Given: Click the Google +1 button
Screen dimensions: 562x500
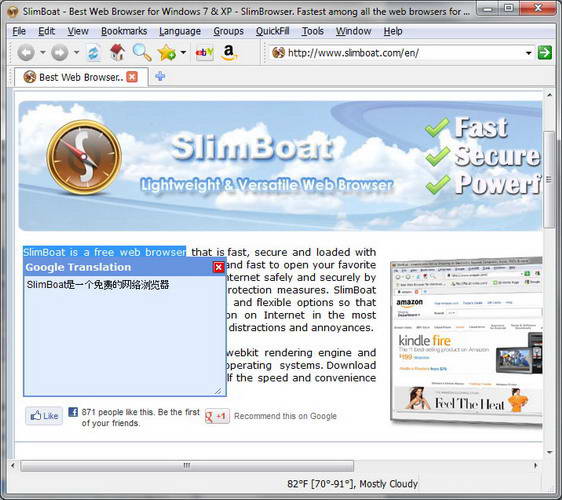Looking at the screenshot, I should [x=217, y=416].
